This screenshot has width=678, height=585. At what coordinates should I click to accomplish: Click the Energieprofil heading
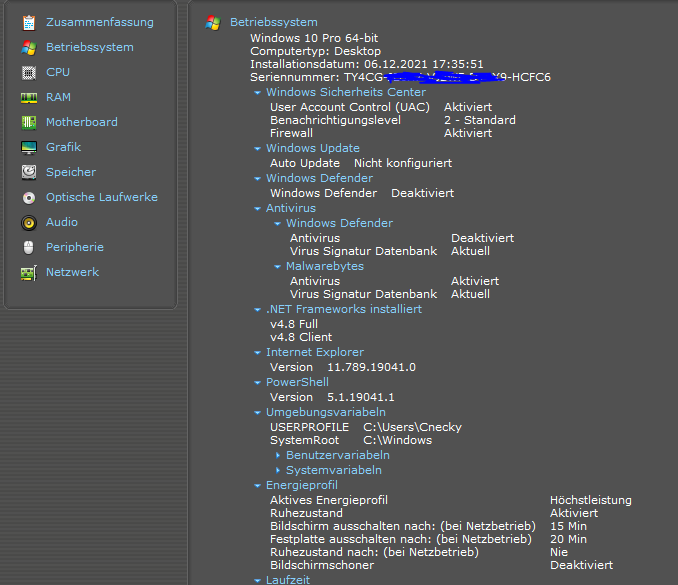pos(302,485)
